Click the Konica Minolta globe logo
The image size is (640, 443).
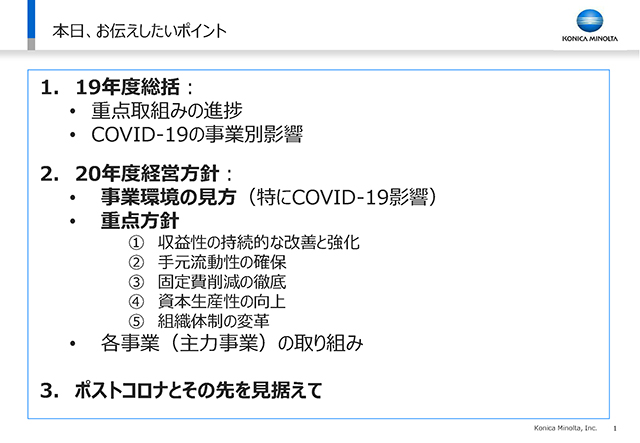point(589,20)
